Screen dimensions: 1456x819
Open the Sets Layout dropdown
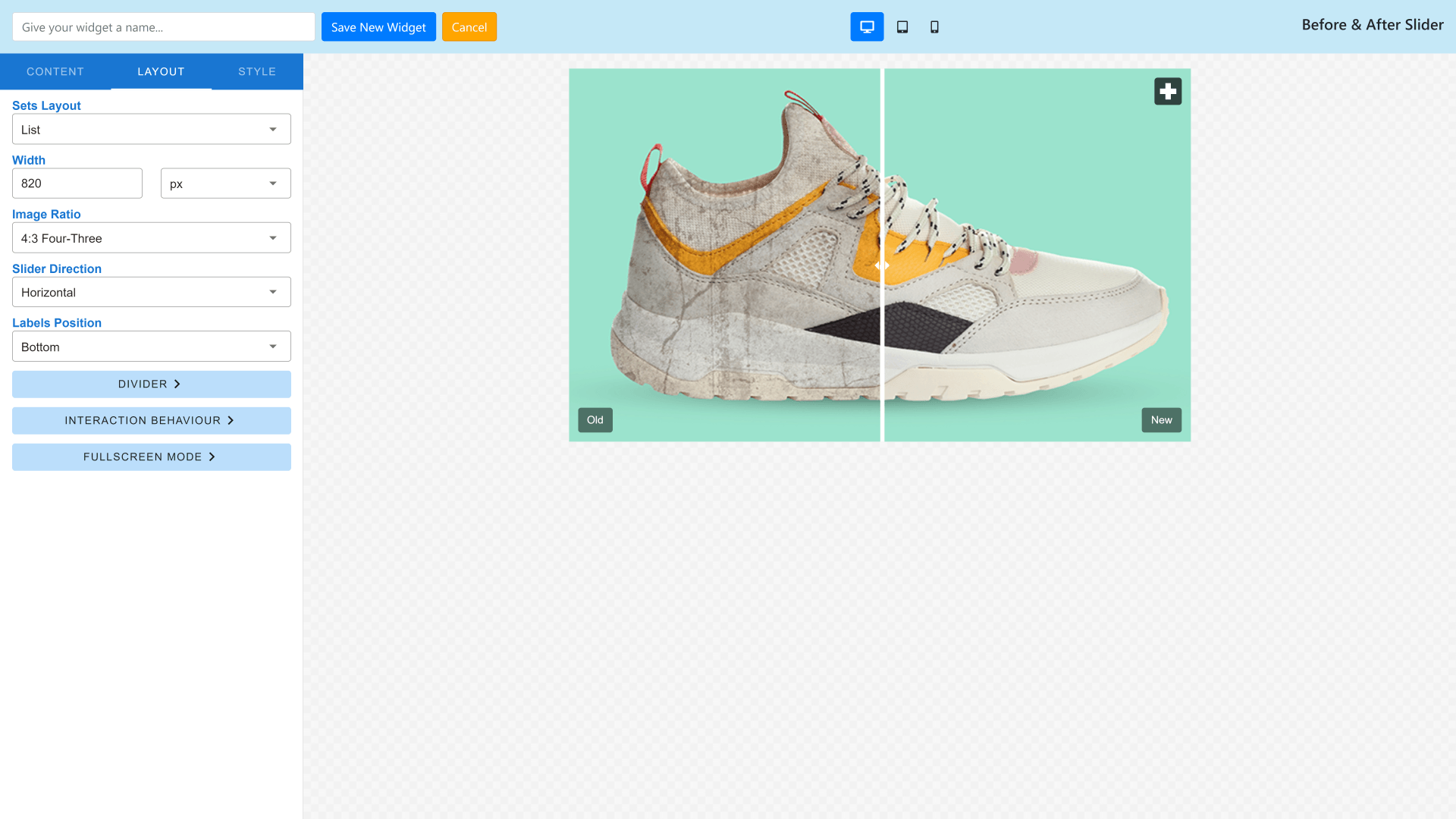click(x=152, y=130)
